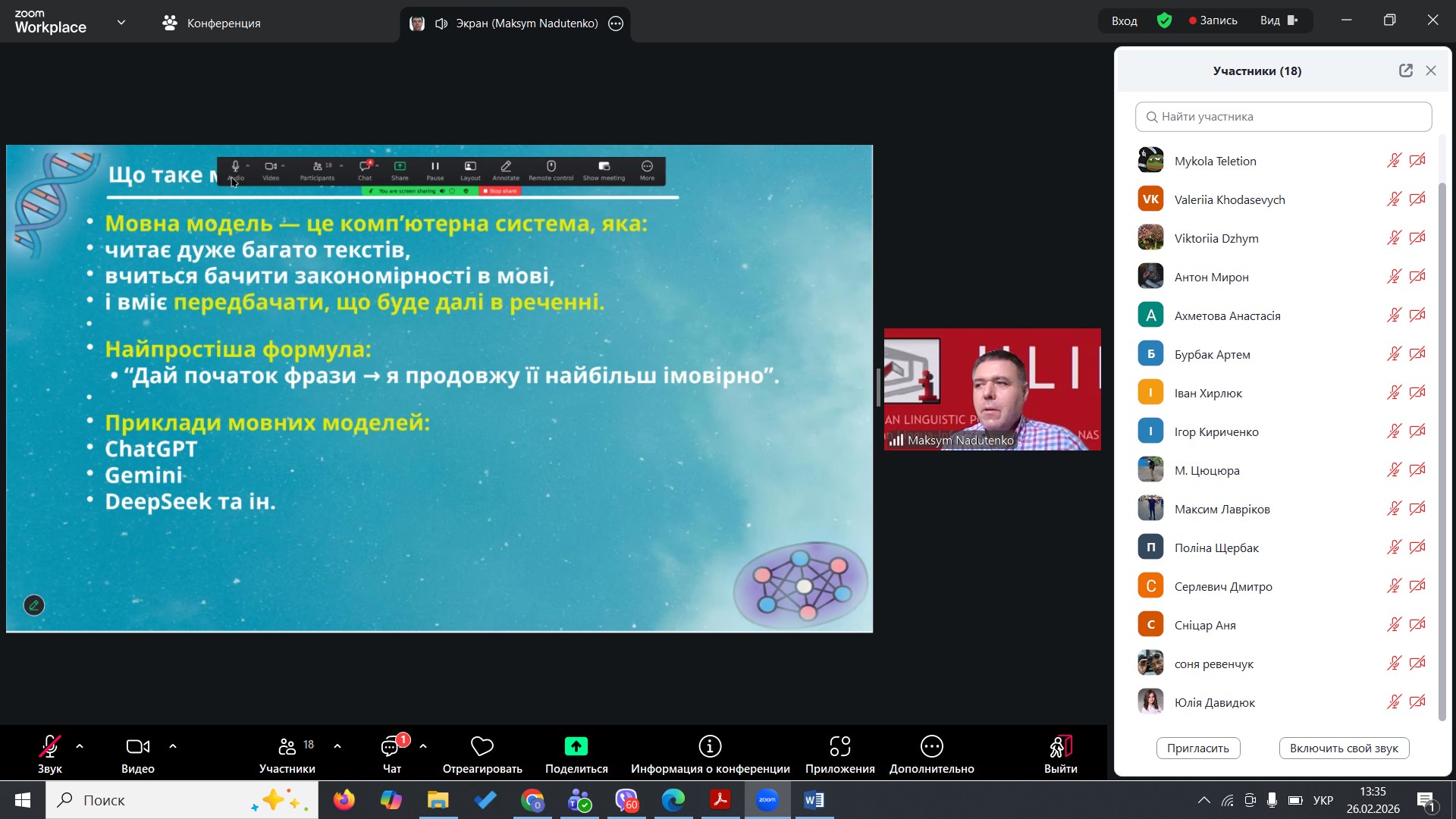Screen dimensions: 1456x819
Task: Click the React heart icon
Action: click(482, 747)
